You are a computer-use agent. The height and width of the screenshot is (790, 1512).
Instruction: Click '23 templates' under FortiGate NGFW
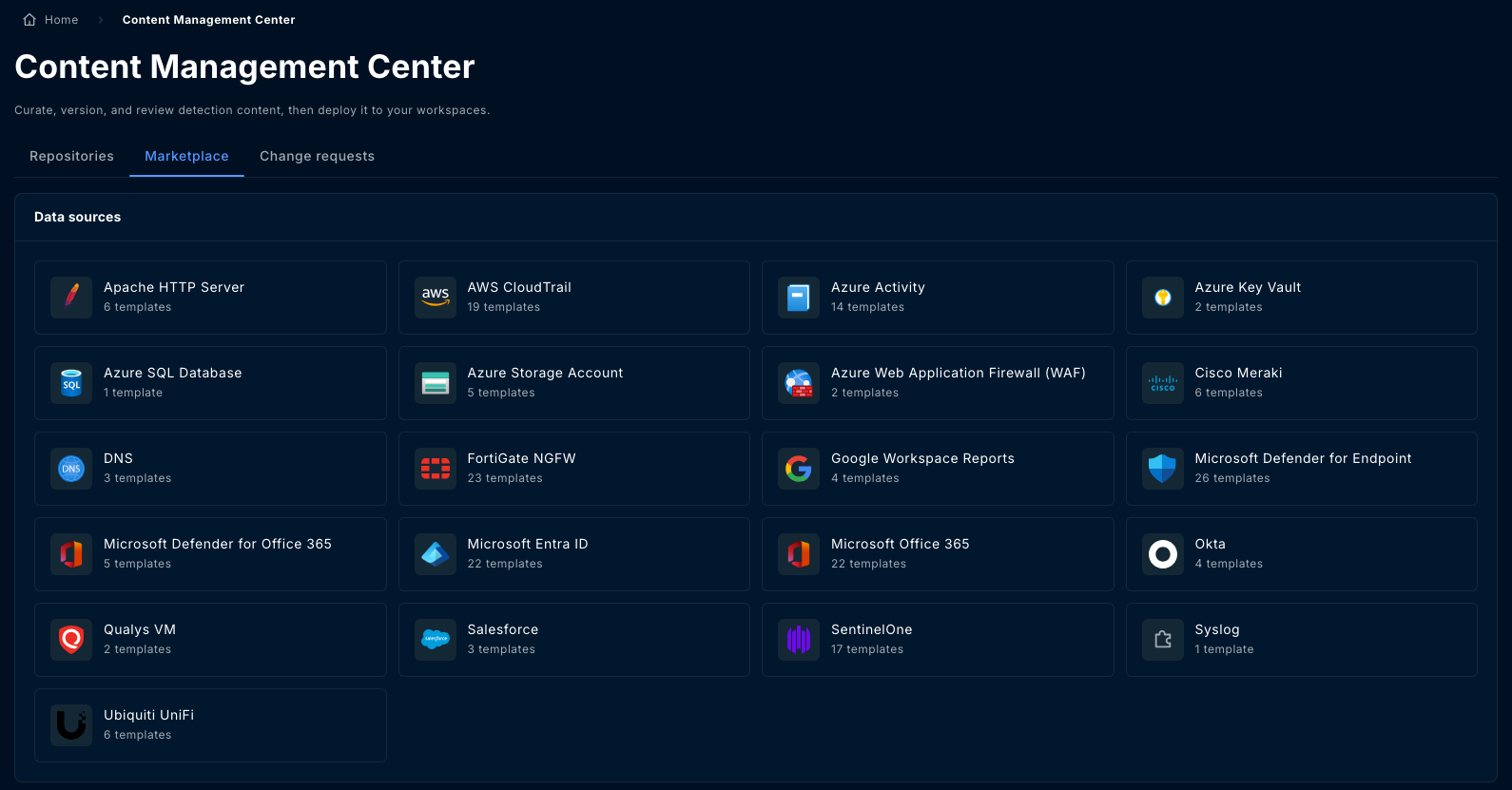505,478
